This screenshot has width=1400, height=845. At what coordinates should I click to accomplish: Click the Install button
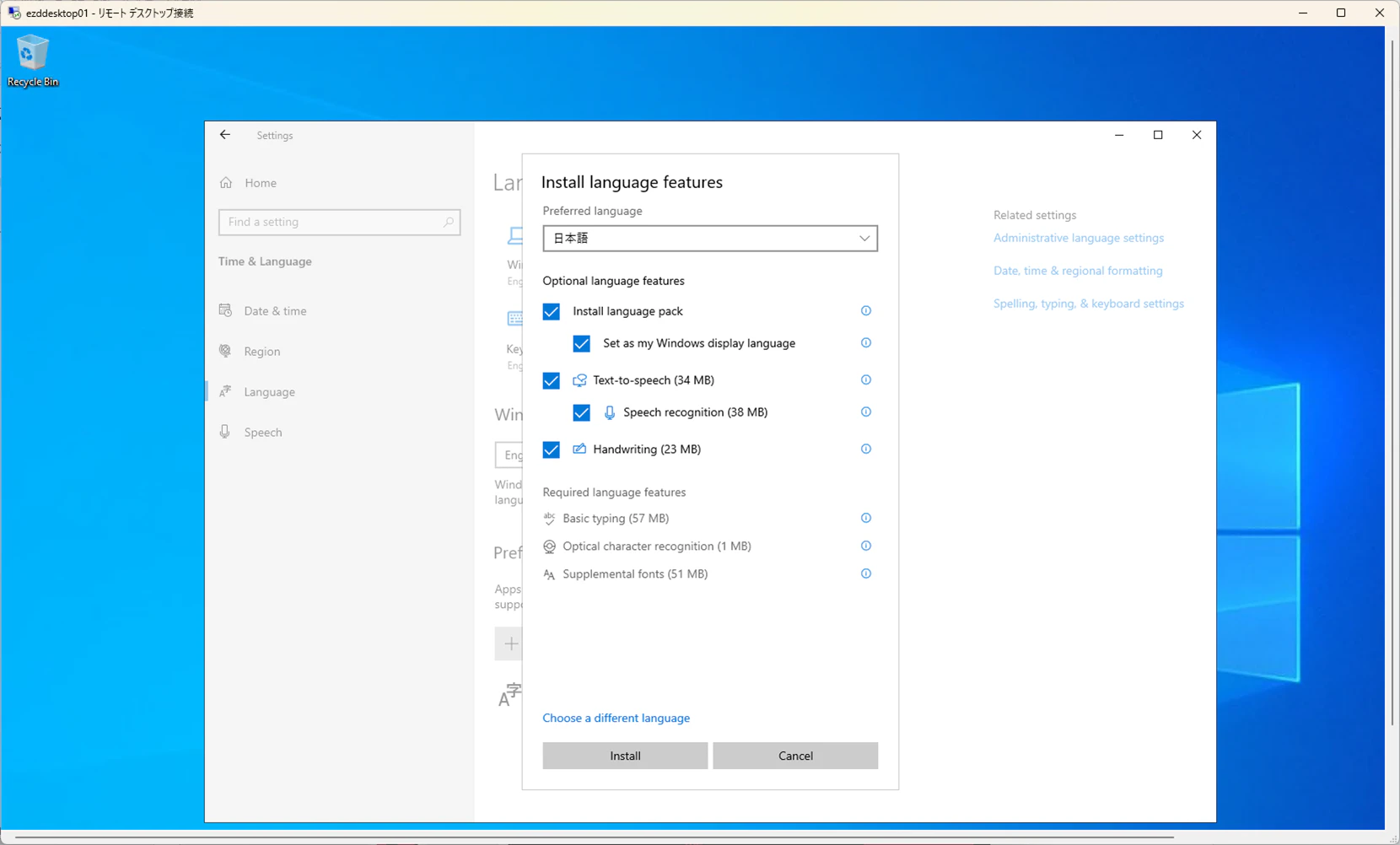pos(625,756)
